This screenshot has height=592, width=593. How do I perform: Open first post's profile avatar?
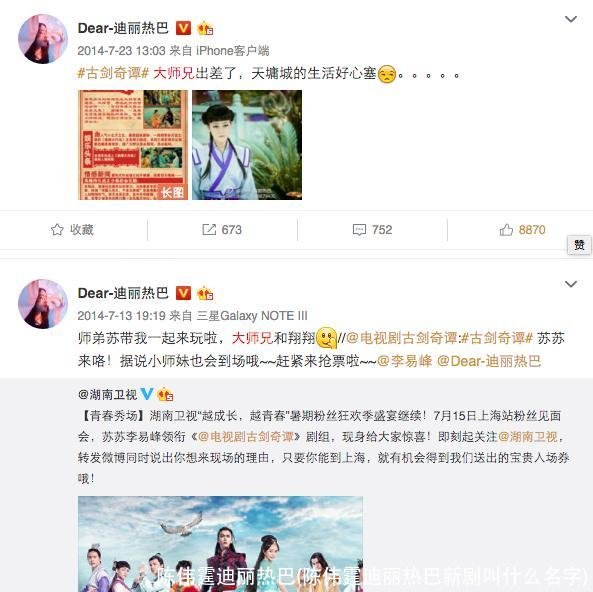pyautogui.click(x=43, y=39)
